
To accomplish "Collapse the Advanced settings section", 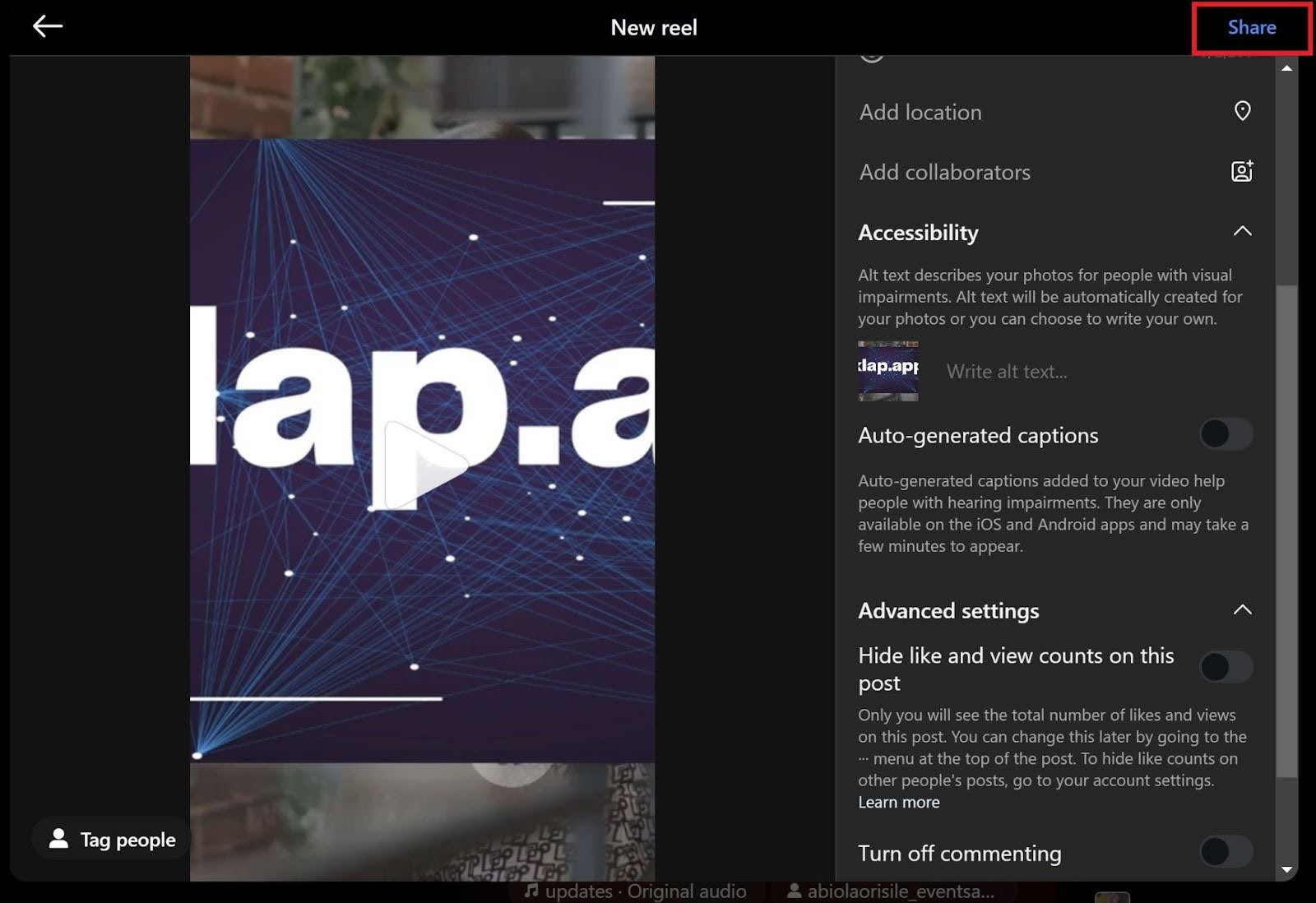I will click(x=1242, y=610).
